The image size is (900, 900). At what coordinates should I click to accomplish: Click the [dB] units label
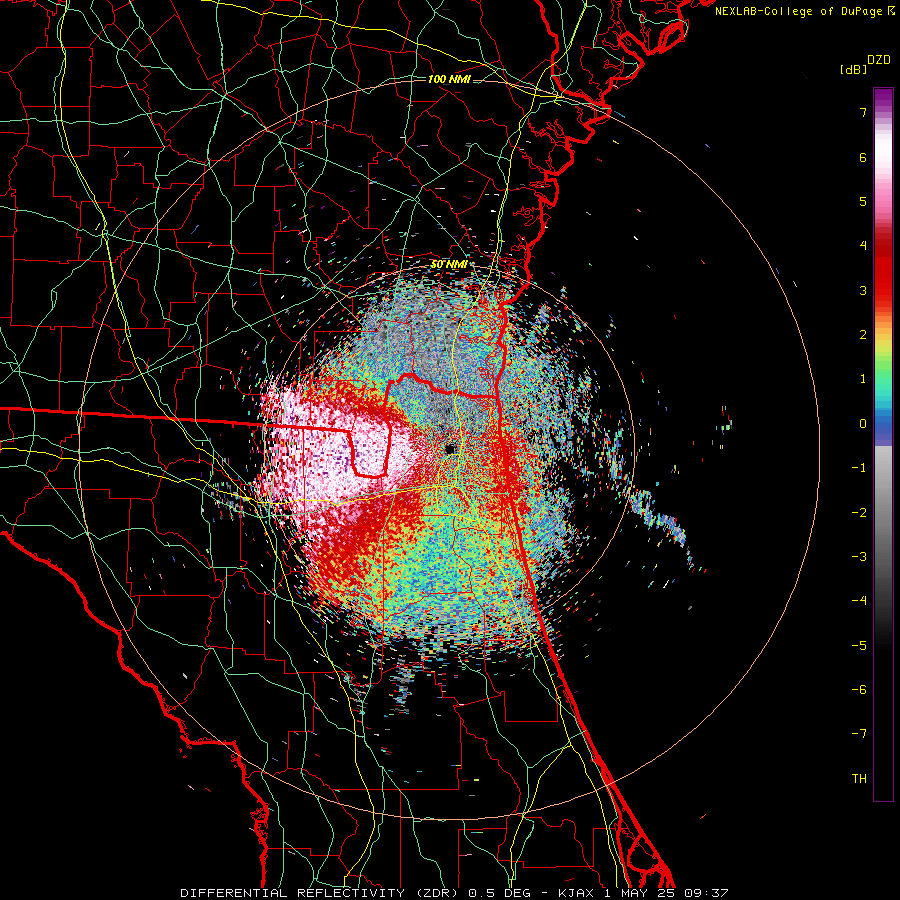(x=853, y=69)
